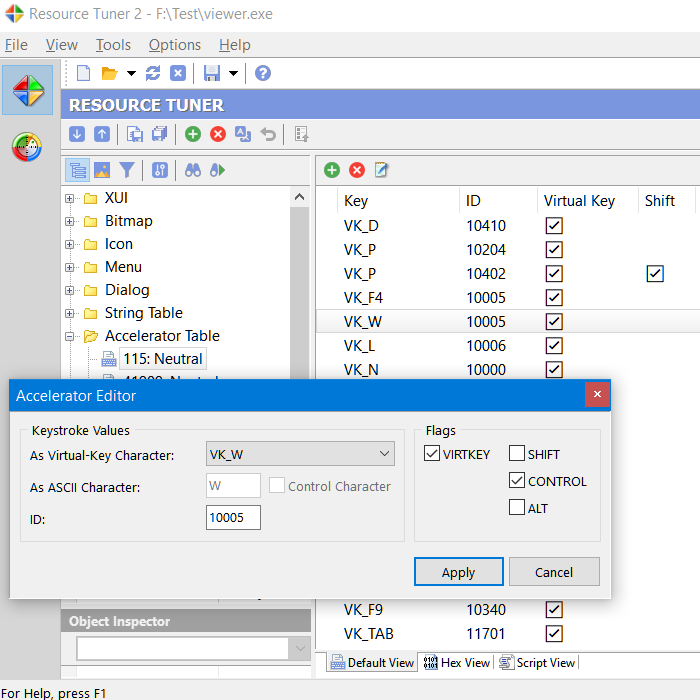Enable the ALT flag checkbox

point(517,507)
